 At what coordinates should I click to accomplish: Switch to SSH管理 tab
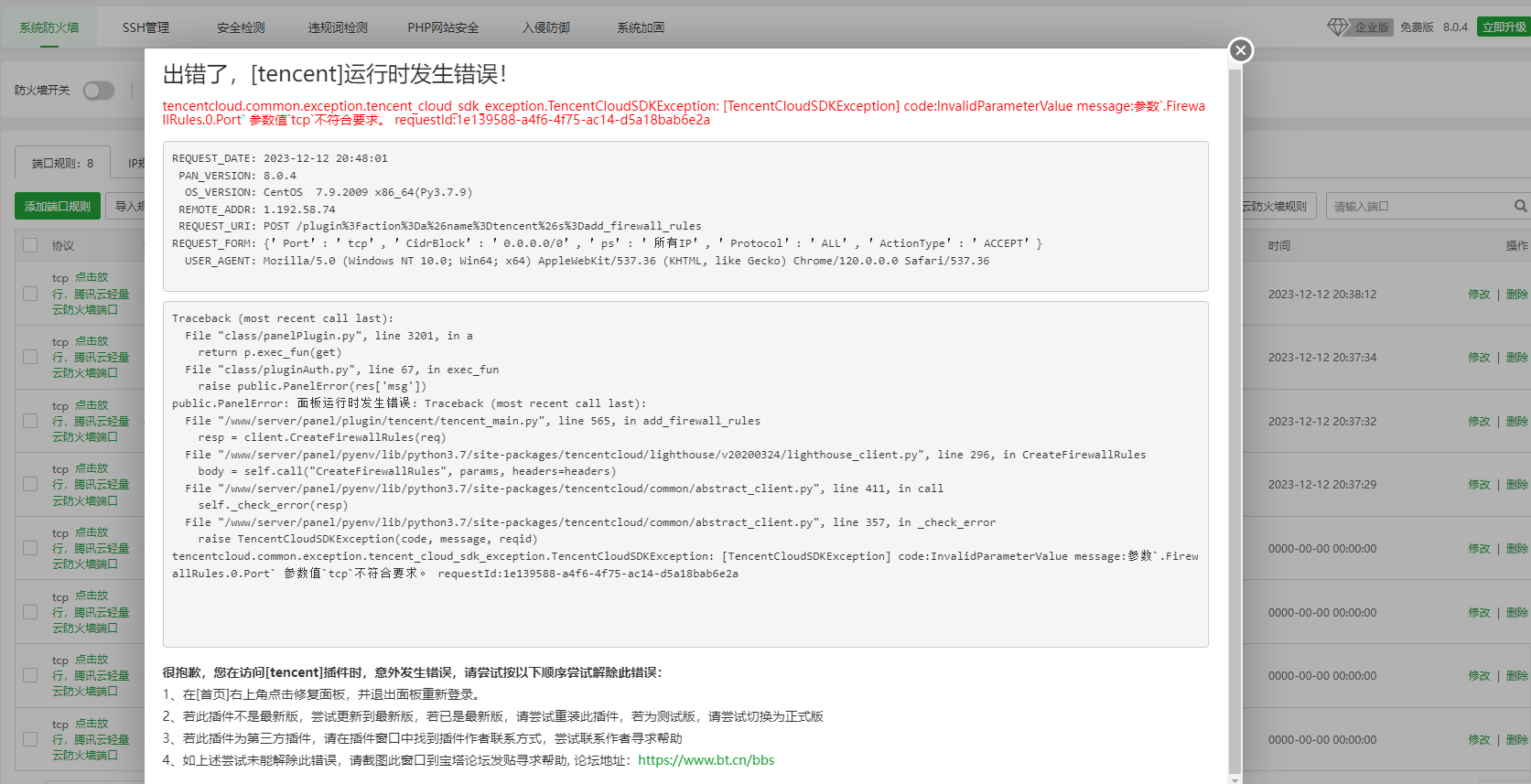tap(146, 27)
